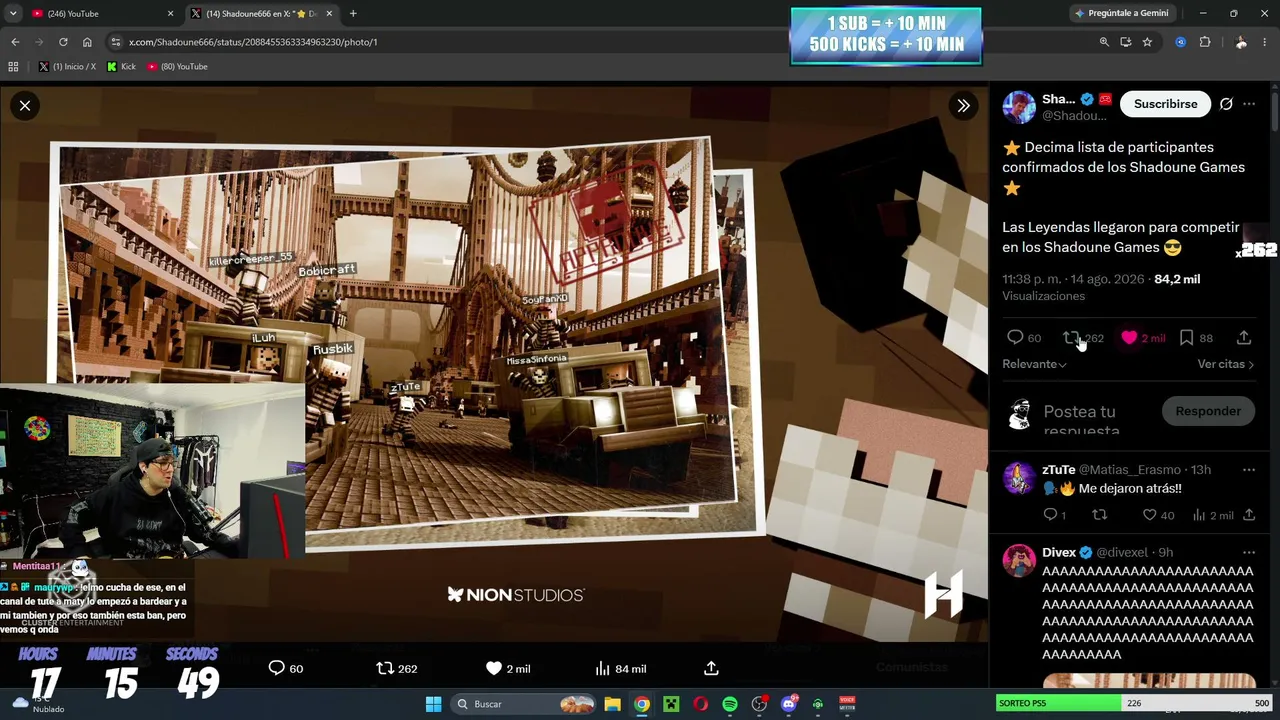Launch Minecraft from the taskbar
The width and height of the screenshot is (1280, 720).
tap(671, 704)
